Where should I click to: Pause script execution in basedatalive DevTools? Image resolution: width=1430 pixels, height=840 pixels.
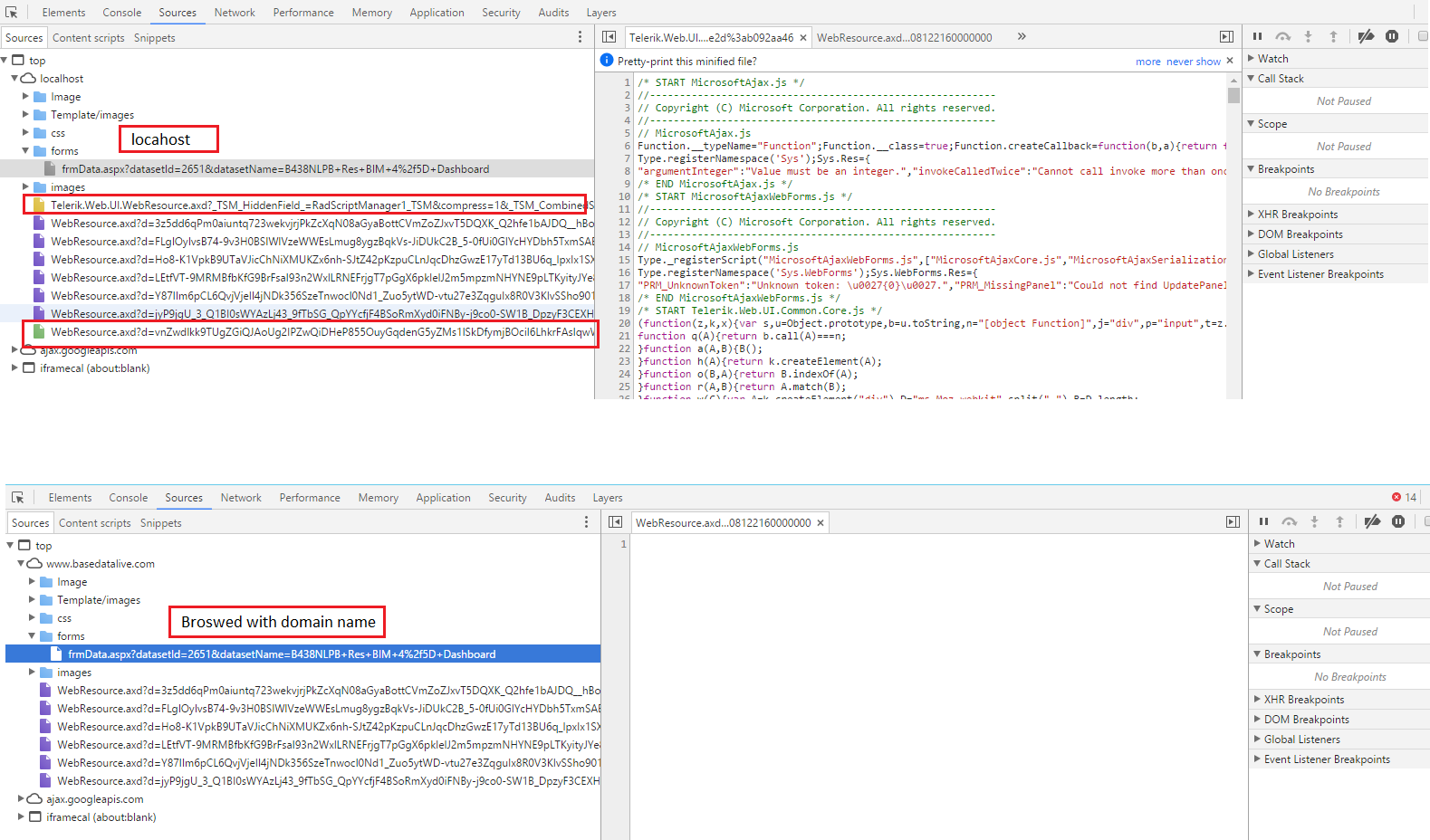tap(1263, 521)
